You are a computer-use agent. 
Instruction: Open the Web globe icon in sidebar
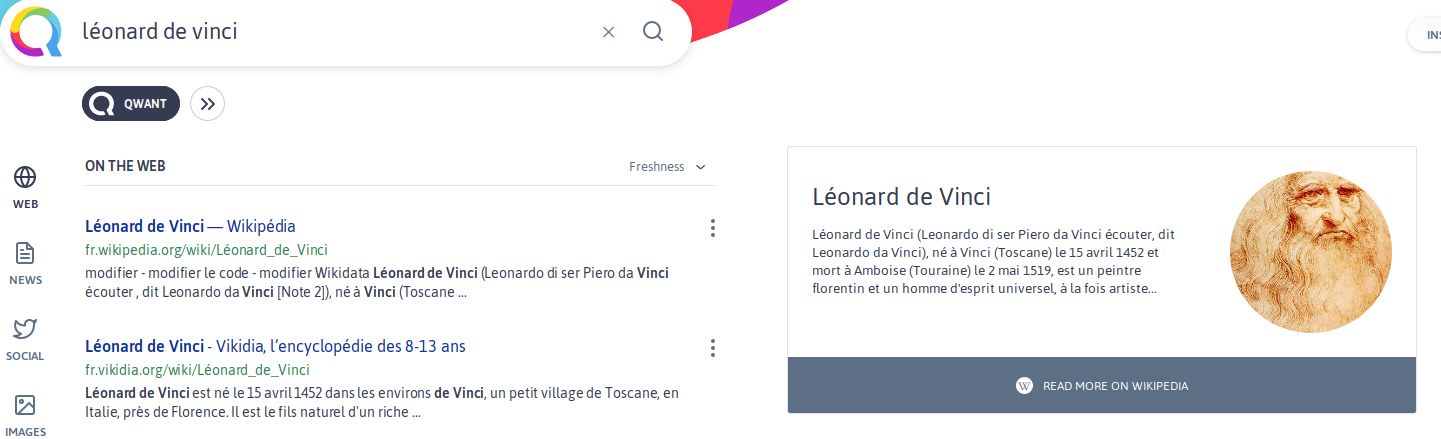coord(25,178)
